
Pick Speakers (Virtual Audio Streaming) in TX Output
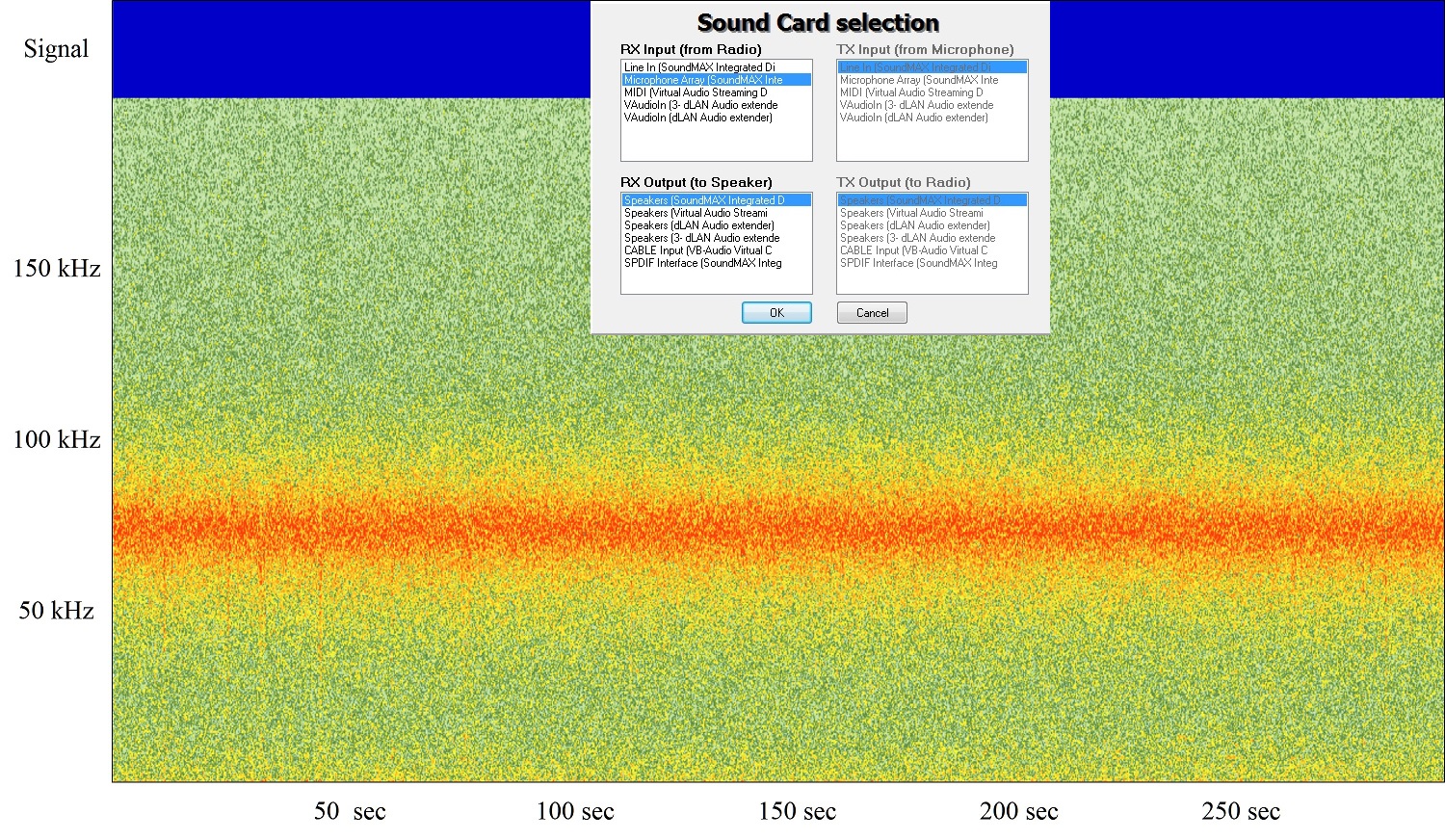click(911, 213)
